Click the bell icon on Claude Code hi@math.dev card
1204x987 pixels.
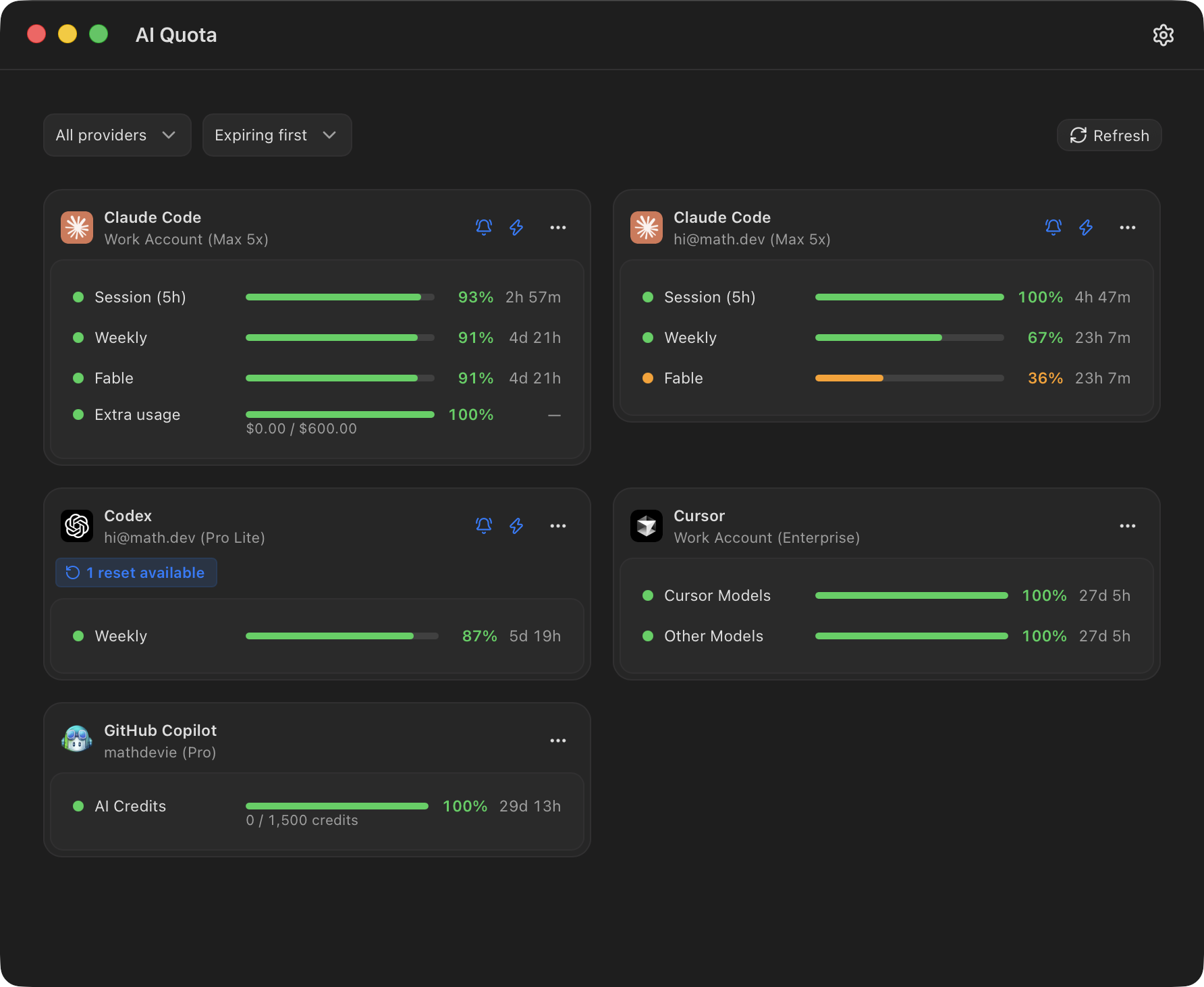(x=1053, y=227)
